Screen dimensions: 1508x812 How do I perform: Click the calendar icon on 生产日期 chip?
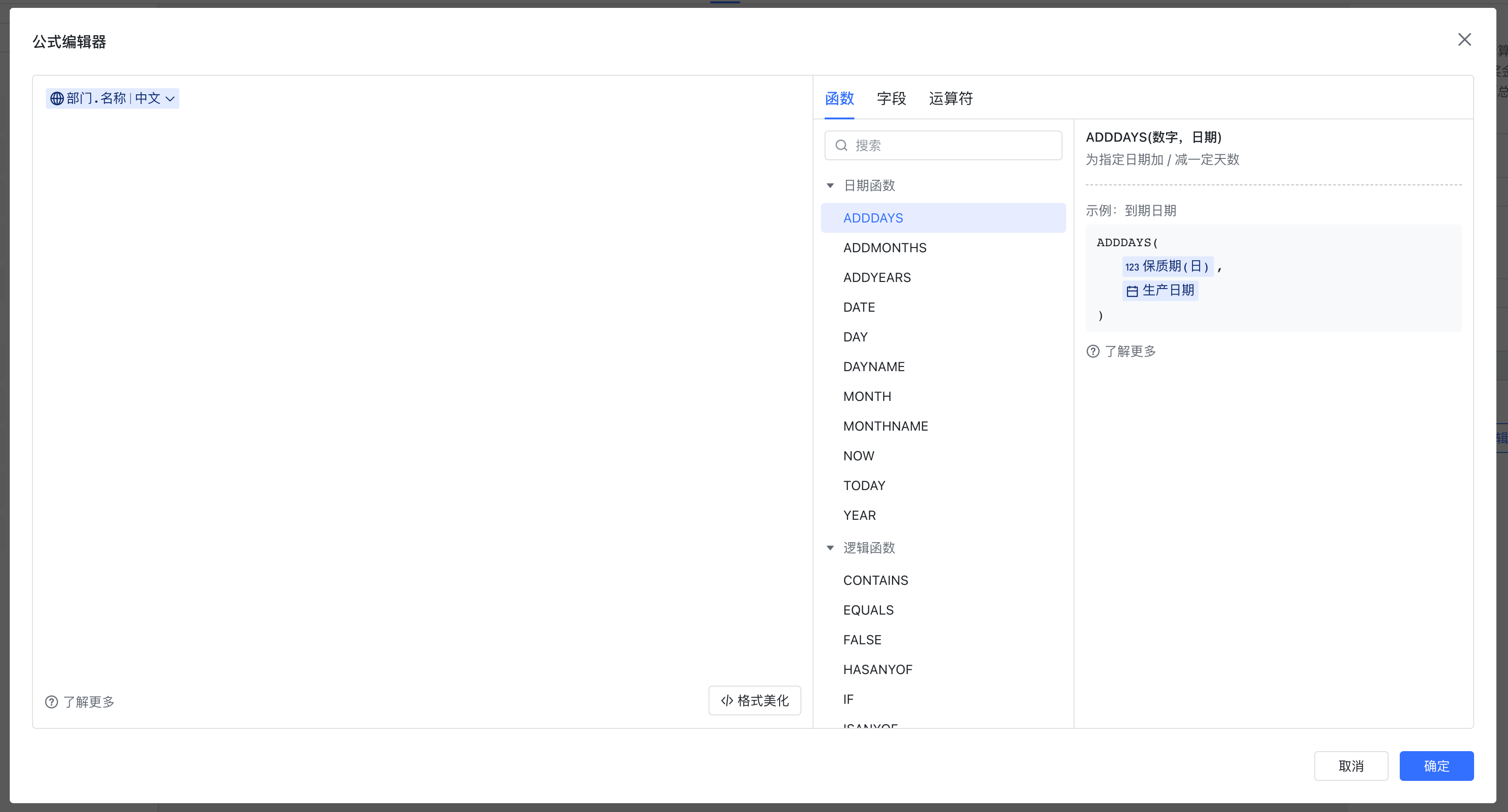(x=1132, y=291)
